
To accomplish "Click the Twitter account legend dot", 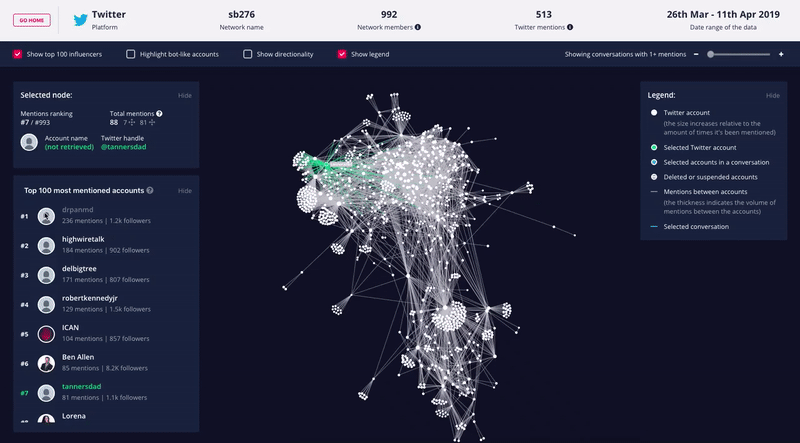I will 654,113.
